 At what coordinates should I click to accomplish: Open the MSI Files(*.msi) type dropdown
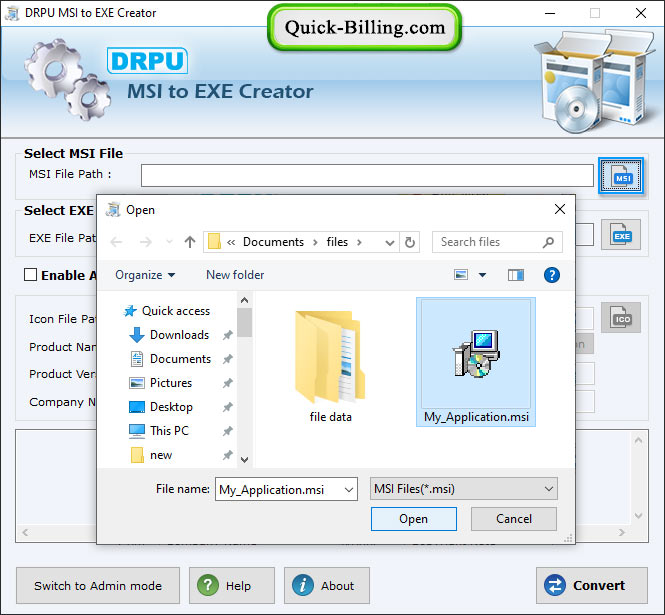point(464,489)
